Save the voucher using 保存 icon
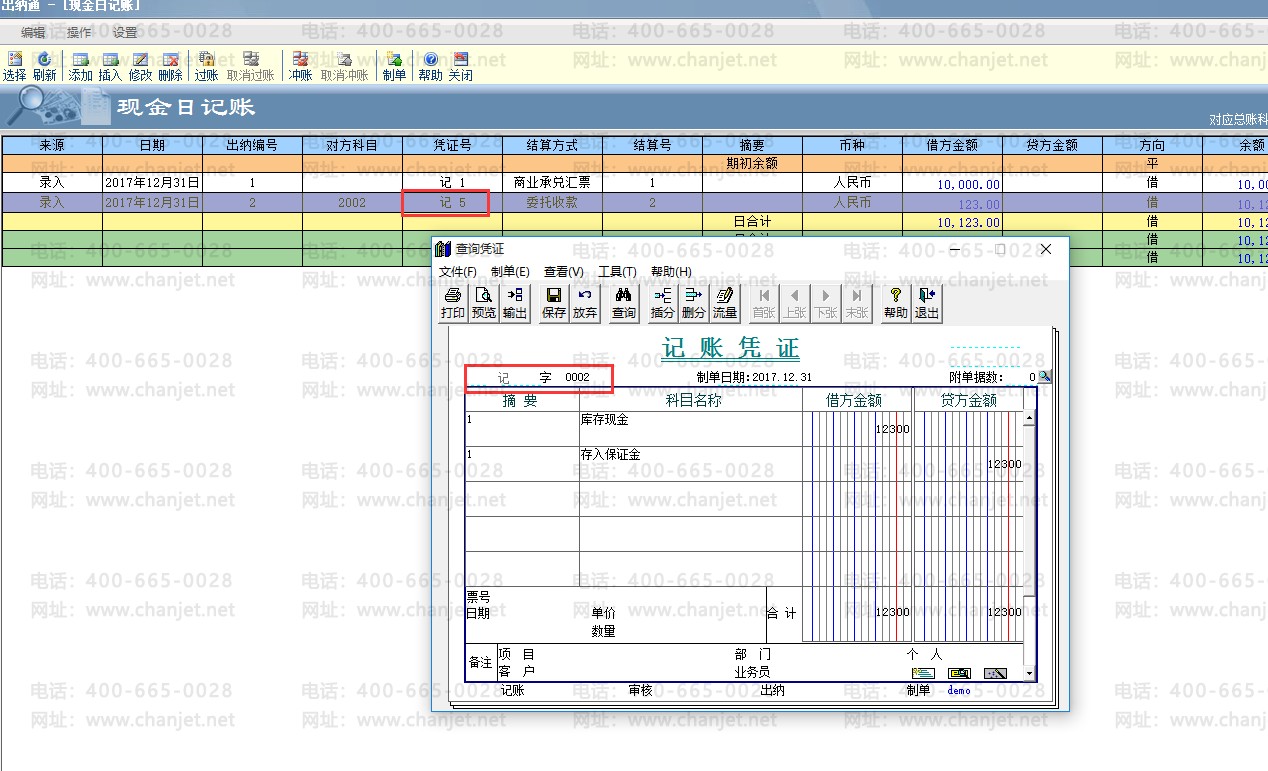The image size is (1268, 771). pos(553,303)
